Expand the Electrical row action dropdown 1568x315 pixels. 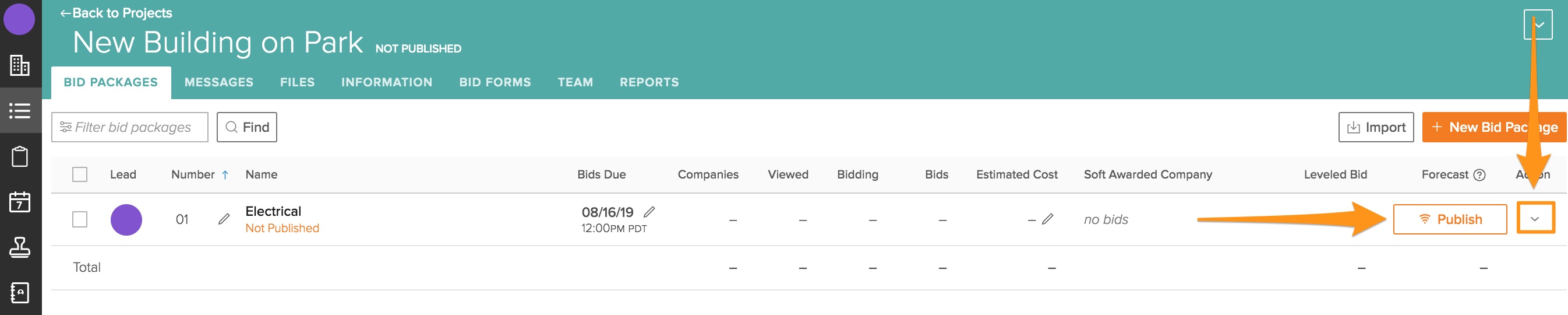(x=1535, y=219)
